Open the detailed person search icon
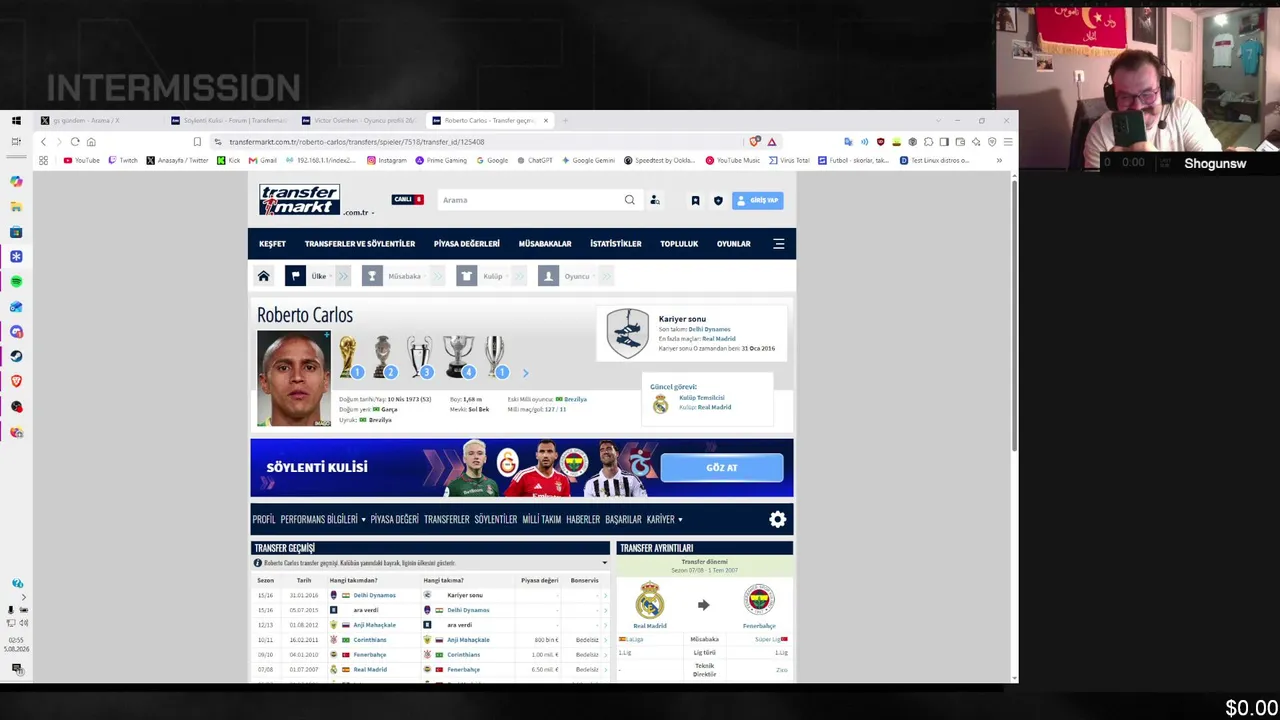 (655, 200)
